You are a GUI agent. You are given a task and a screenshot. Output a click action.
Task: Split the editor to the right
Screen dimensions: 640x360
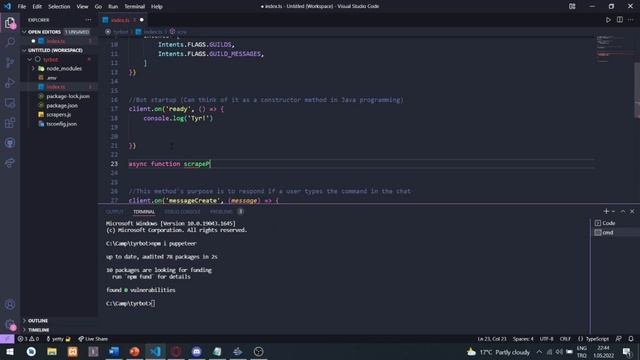[620, 20]
